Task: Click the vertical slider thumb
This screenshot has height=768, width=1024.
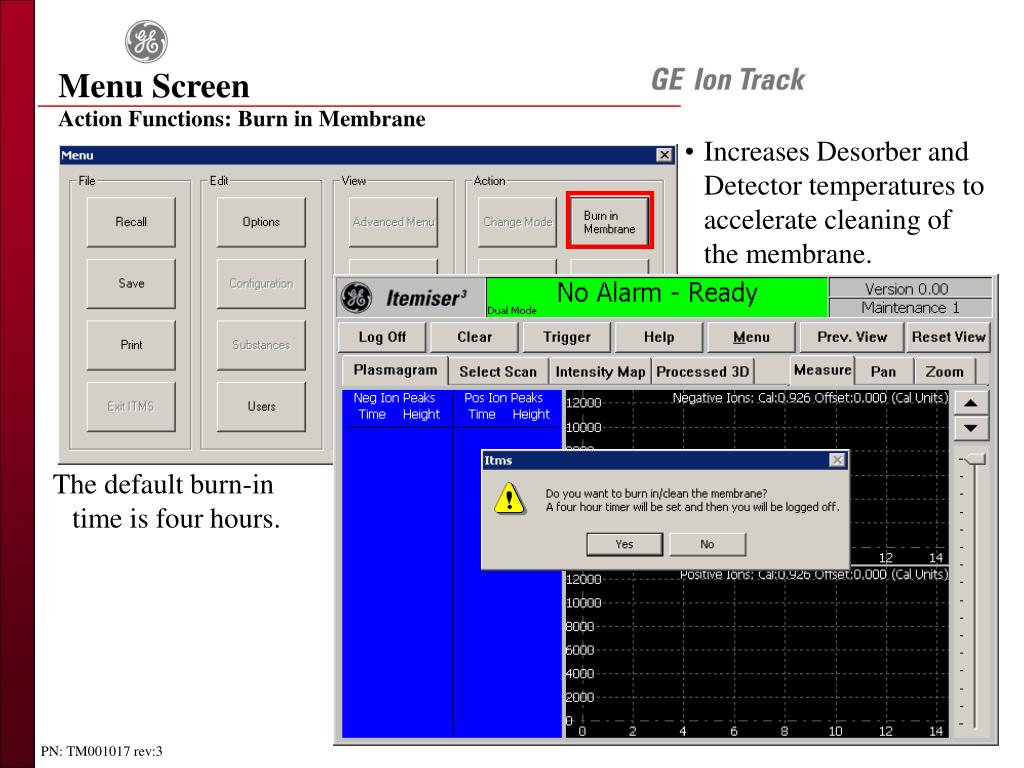Action: [x=974, y=459]
